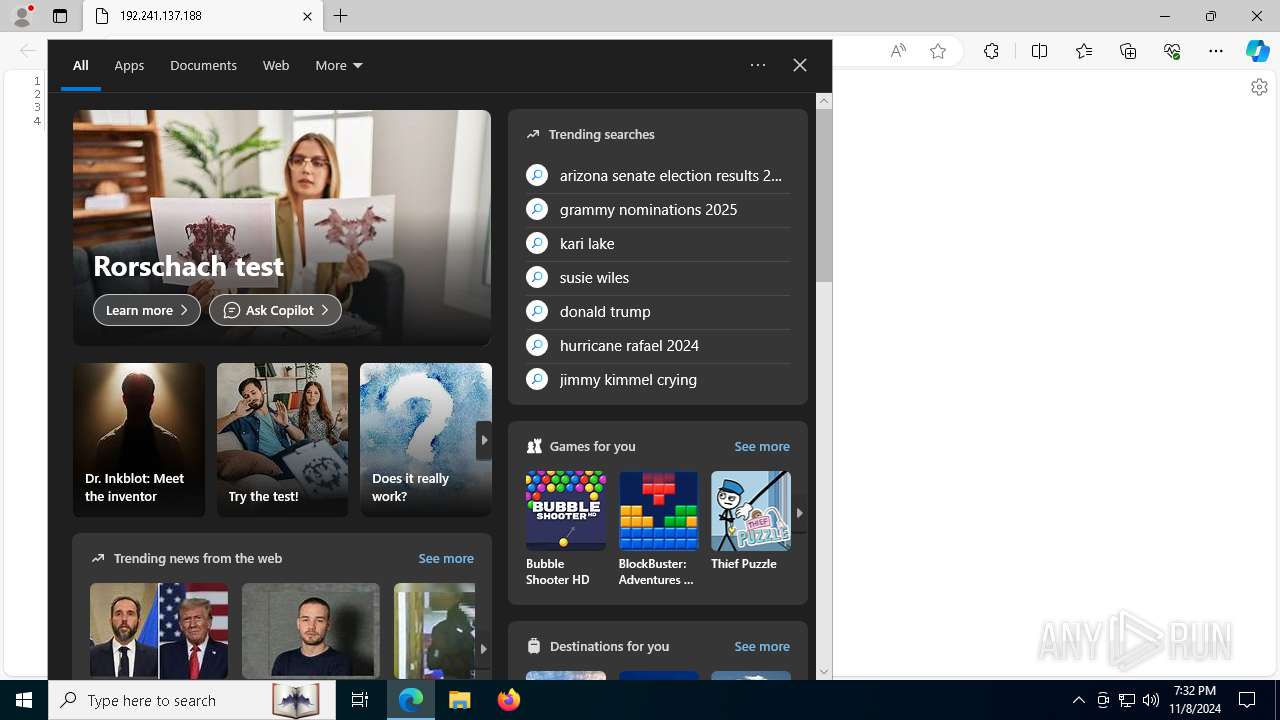Open the Action Center notifications icon
This screenshot has width=1280, height=720.
pyautogui.click(x=1247, y=700)
